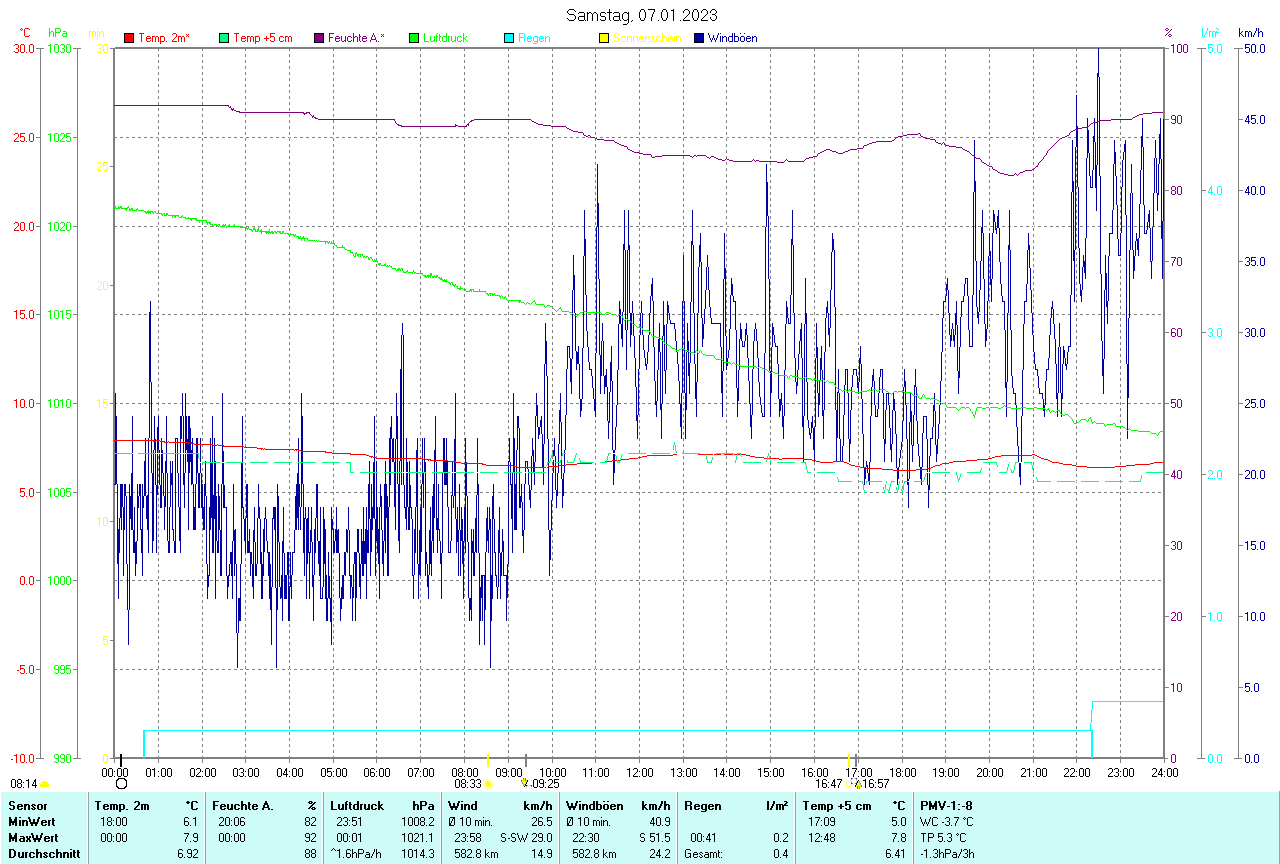This screenshot has height=864, width=1280.
Task: Click the PMV-1:-8 header
Action: 946,806
